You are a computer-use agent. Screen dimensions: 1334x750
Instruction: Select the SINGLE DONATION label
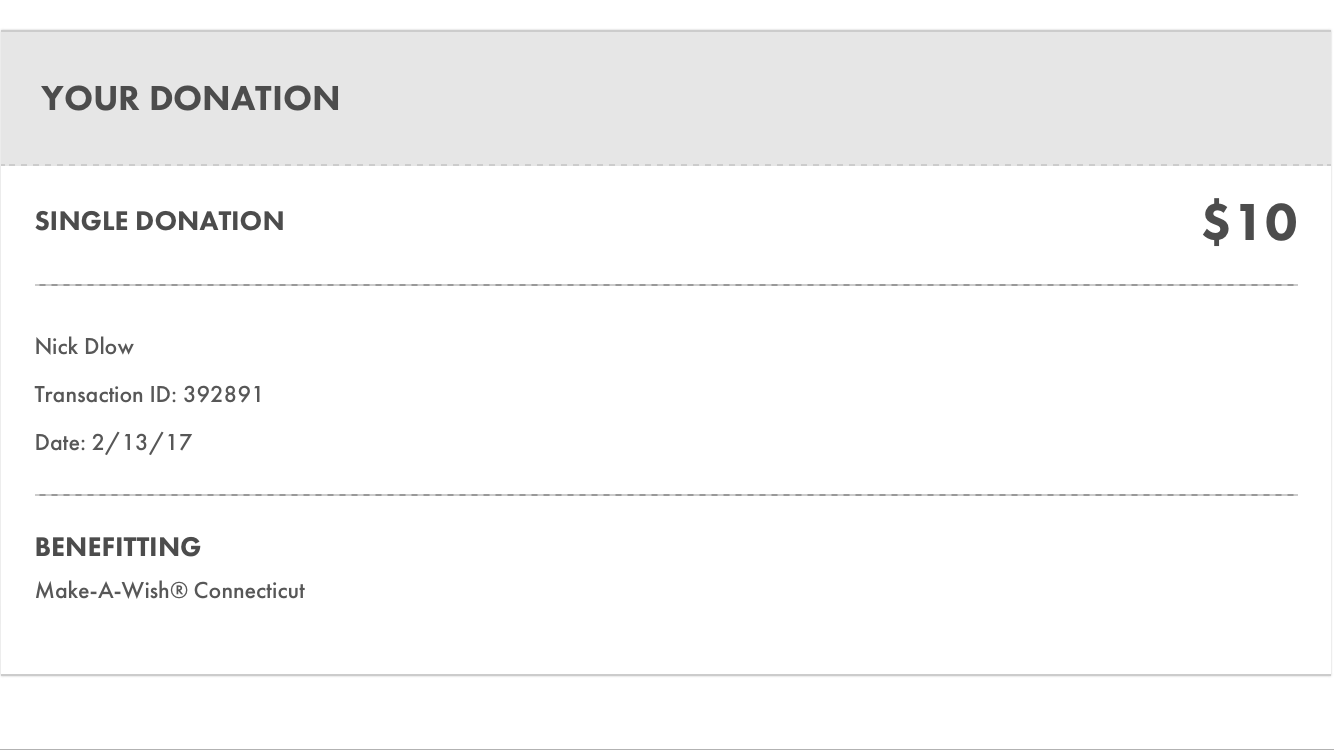pos(159,221)
